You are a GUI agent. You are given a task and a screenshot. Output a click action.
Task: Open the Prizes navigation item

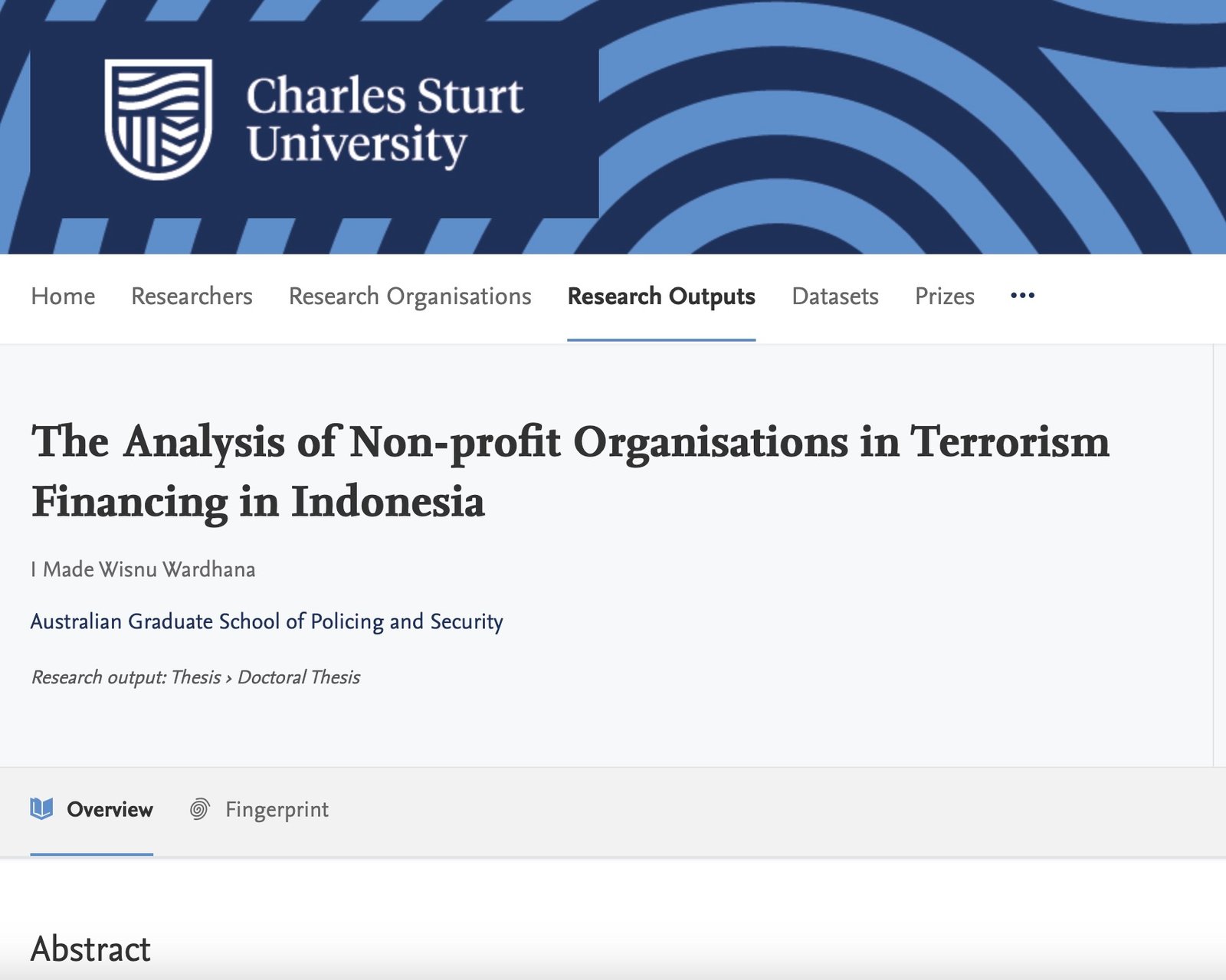tap(944, 297)
